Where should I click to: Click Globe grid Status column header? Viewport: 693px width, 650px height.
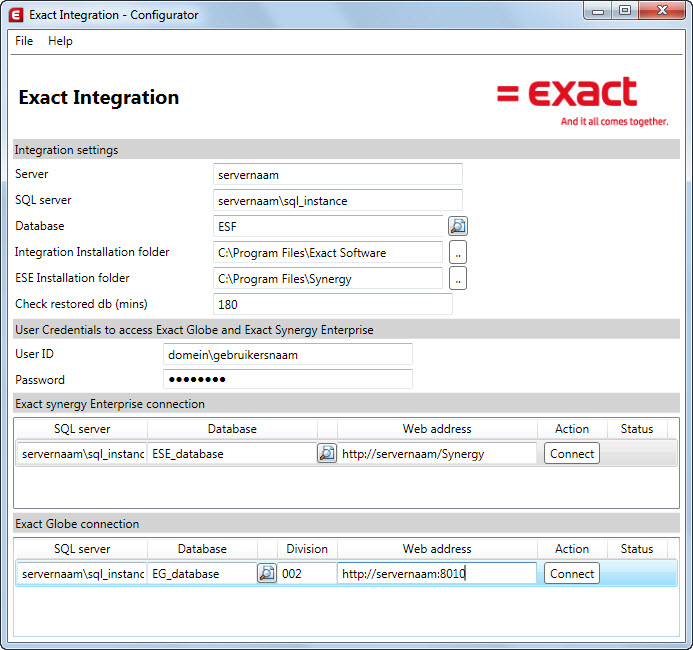point(637,549)
